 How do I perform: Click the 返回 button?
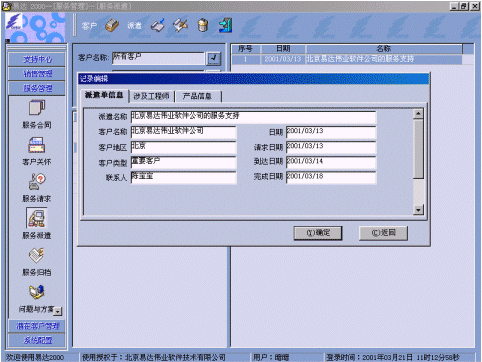(x=383, y=233)
